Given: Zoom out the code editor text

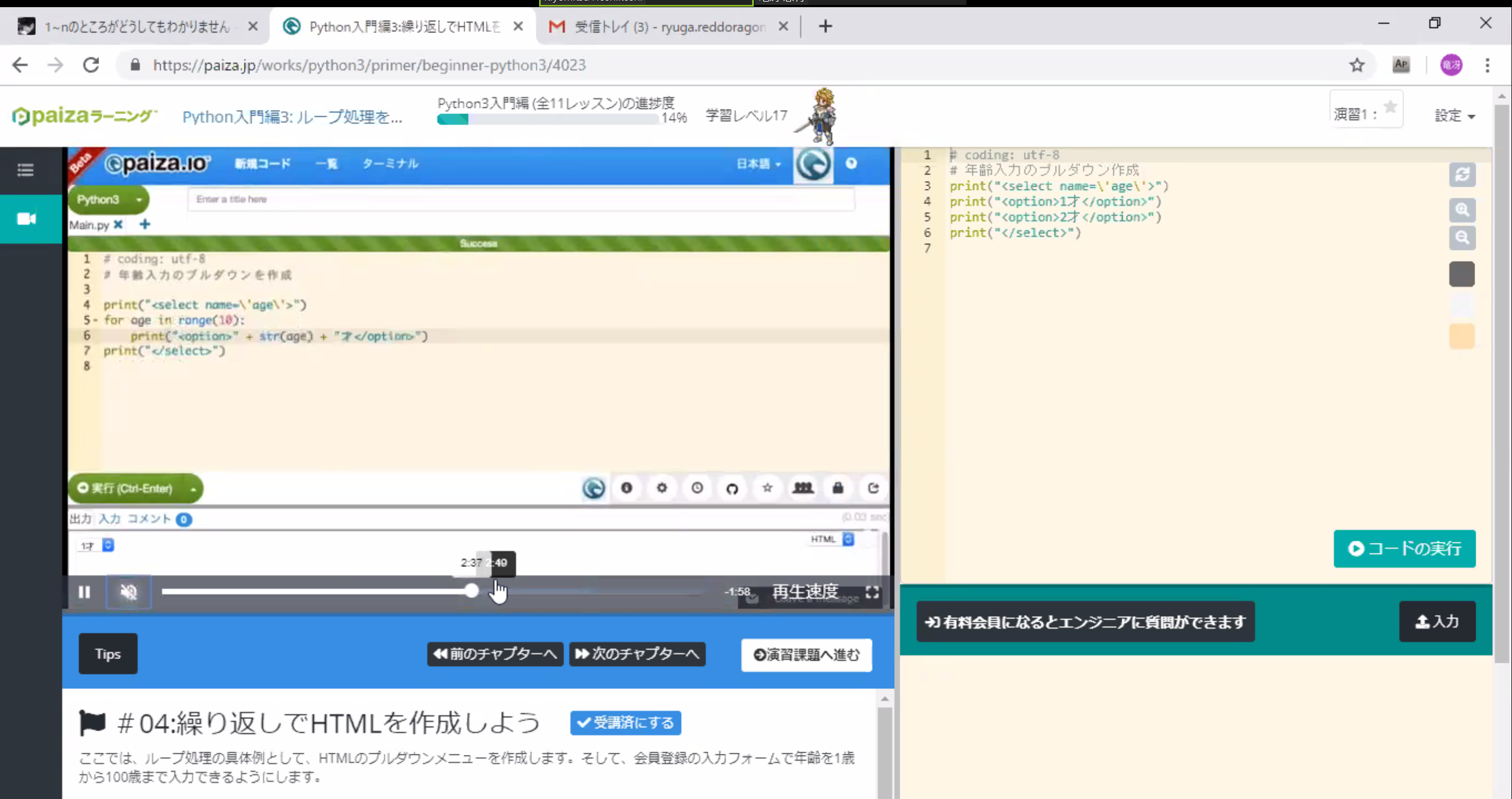Looking at the screenshot, I should point(1461,238).
